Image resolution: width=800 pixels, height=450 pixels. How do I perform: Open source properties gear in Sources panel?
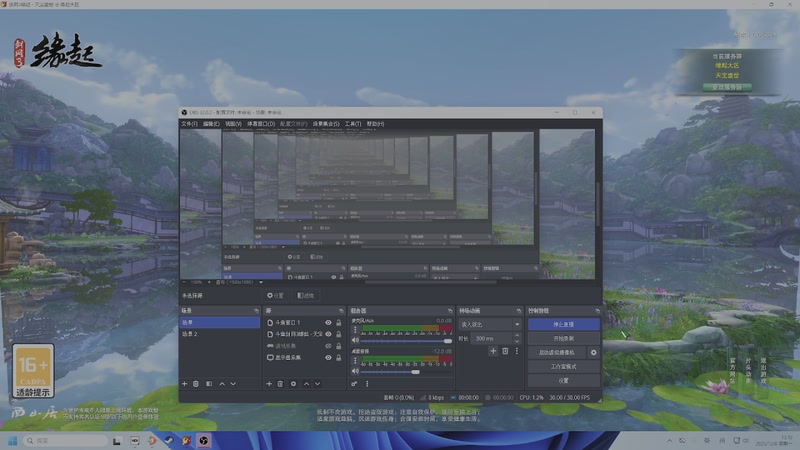pyautogui.click(x=293, y=384)
